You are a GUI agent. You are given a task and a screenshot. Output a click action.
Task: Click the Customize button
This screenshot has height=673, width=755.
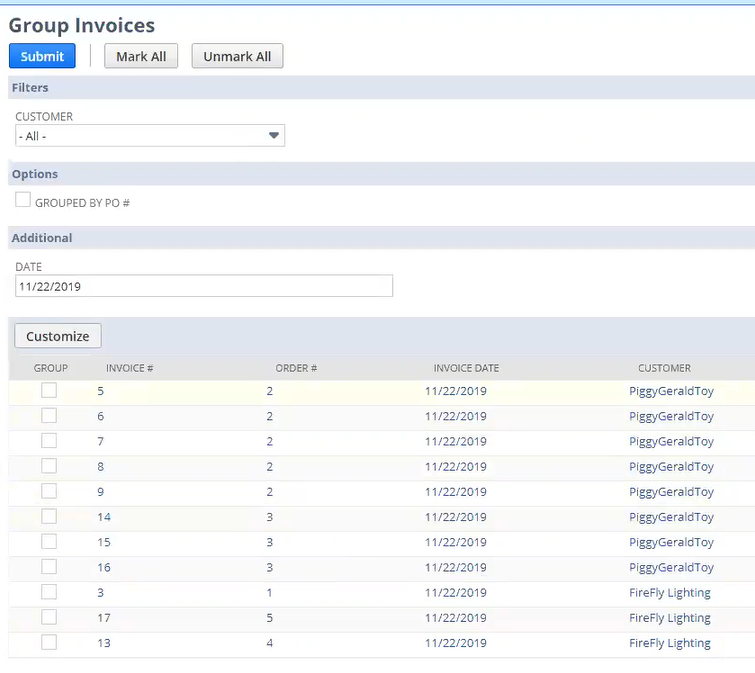[58, 336]
